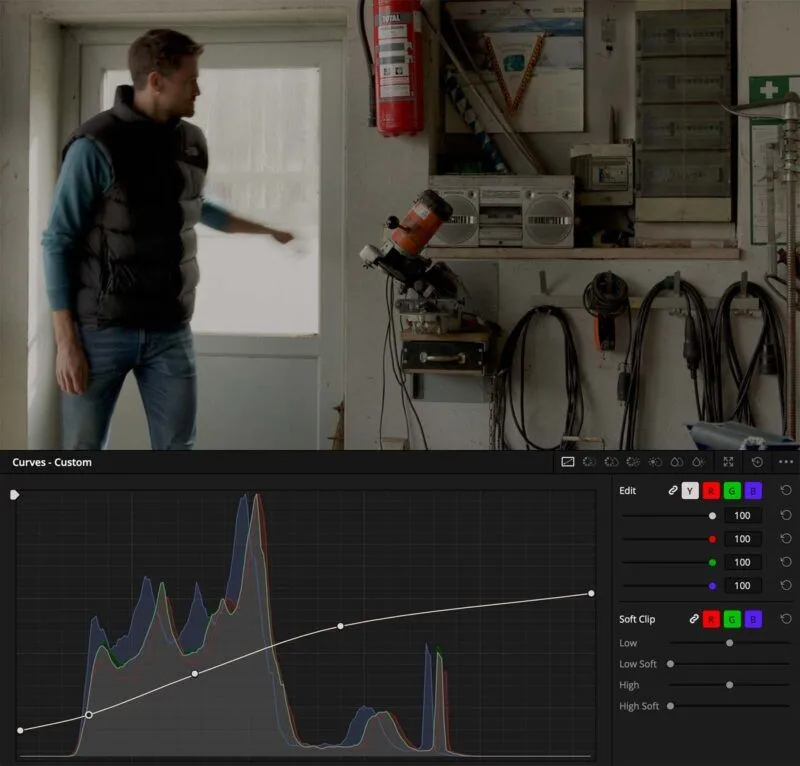
Task: Select green channel button in Soft Clip
Action: [731, 620]
